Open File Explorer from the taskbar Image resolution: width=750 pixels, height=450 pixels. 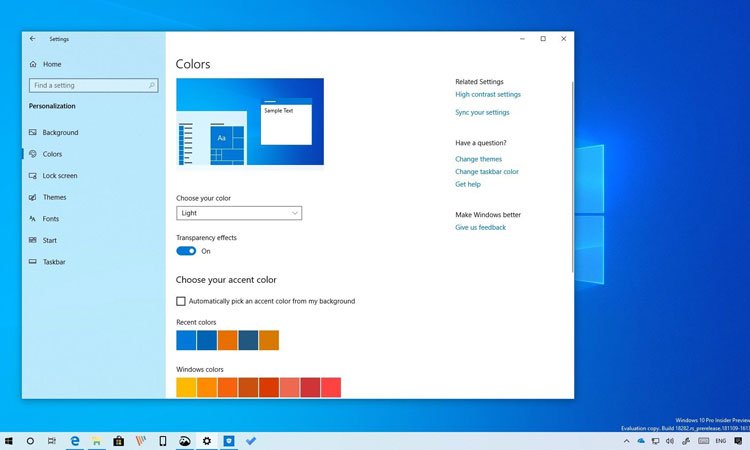tap(97, 440)
